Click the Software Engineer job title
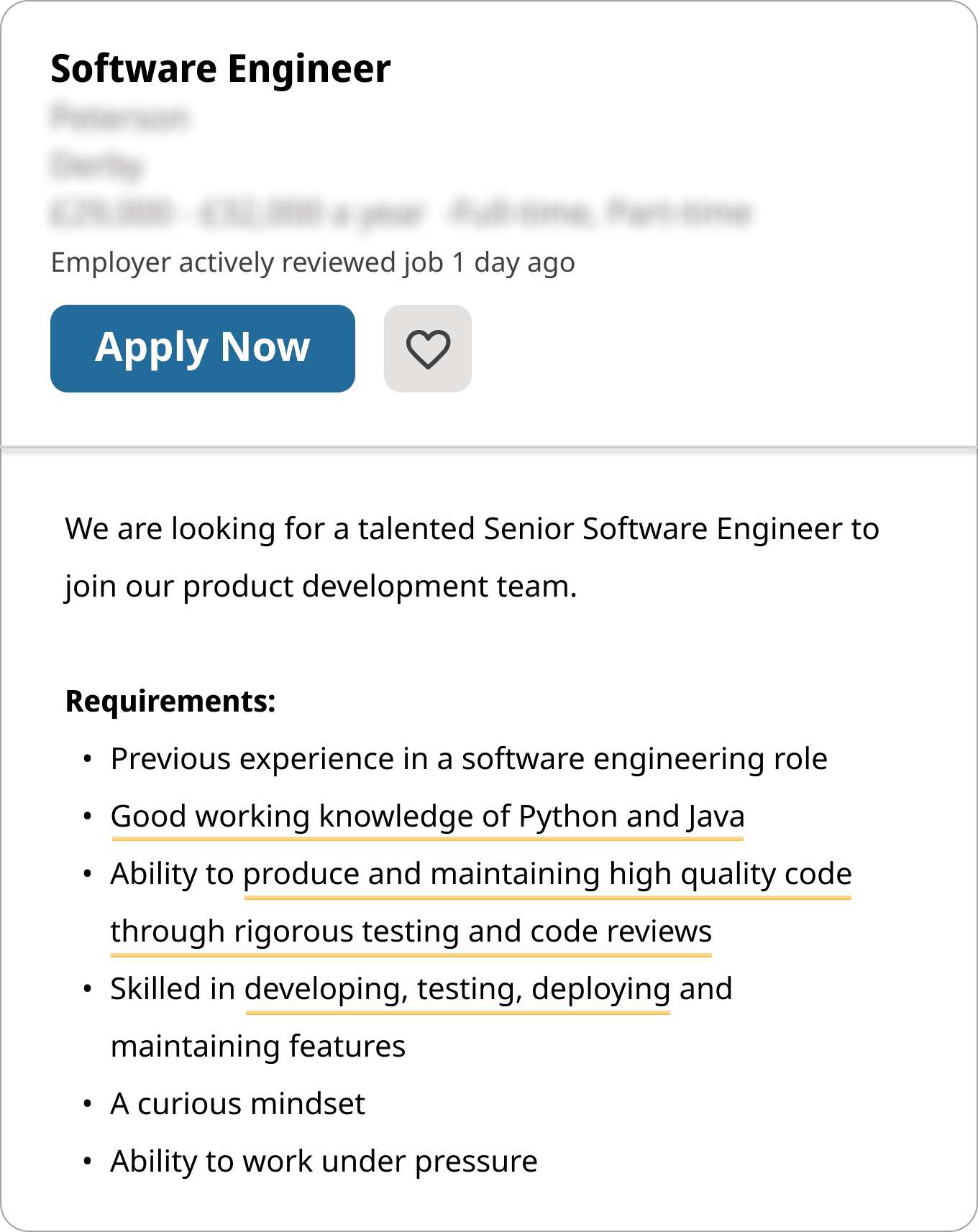This screenshot has width=978, height=1232. 220,69
